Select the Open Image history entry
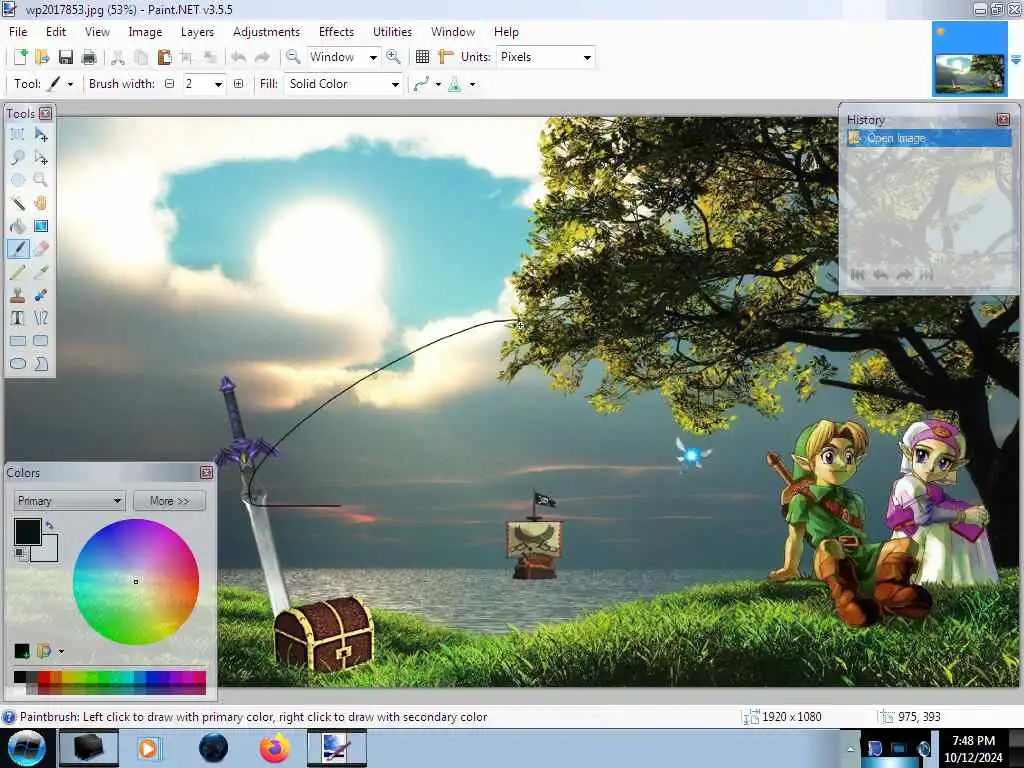The height and width of the screenshot is (768, 1024). [929, 138]
